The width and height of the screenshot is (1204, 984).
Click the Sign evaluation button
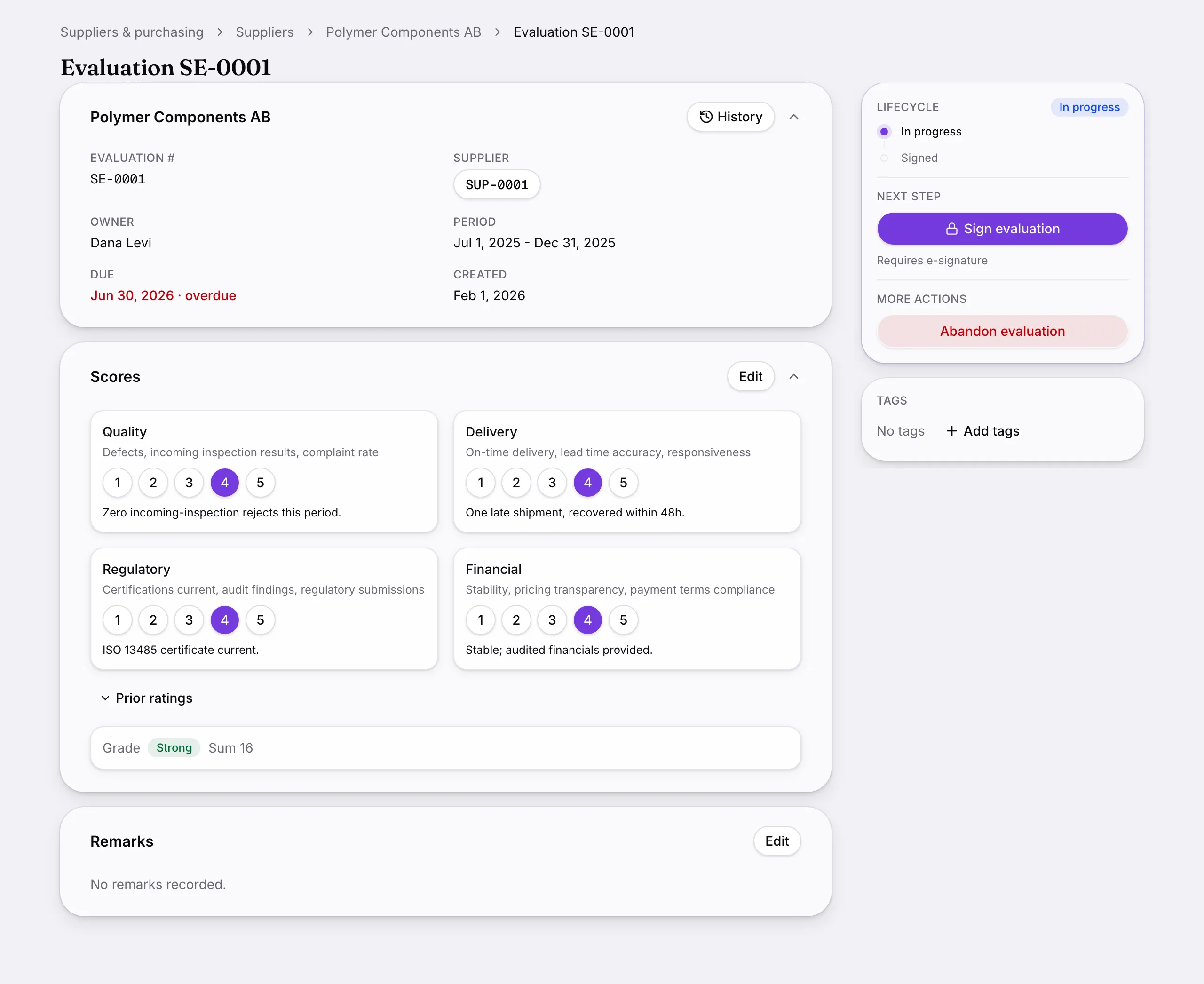click(1002, 229)
